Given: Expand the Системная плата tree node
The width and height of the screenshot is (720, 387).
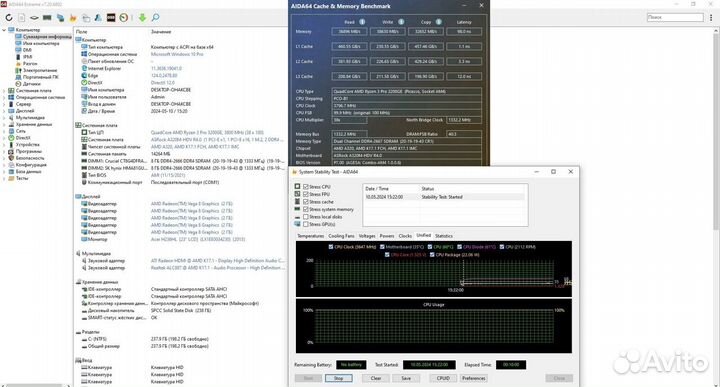Looking at the screenshot, I should pyautogui.click(x=4, y=90).
